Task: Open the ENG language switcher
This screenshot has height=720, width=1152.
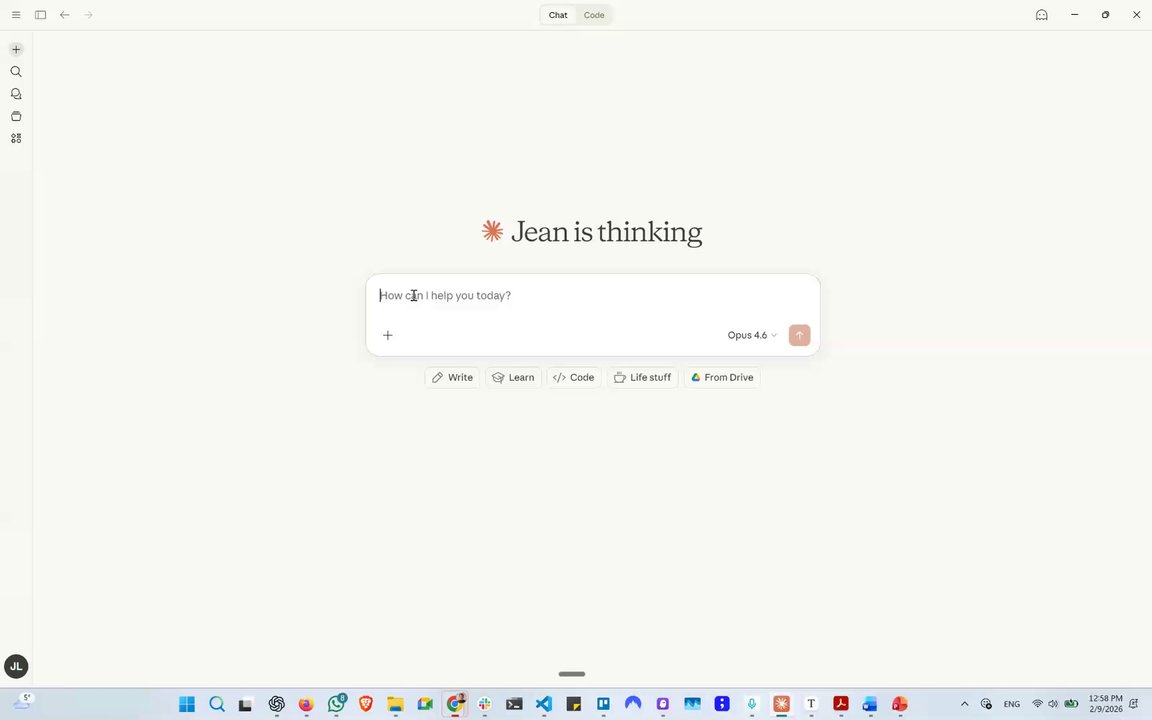Action: click(x=1012, y=704)
